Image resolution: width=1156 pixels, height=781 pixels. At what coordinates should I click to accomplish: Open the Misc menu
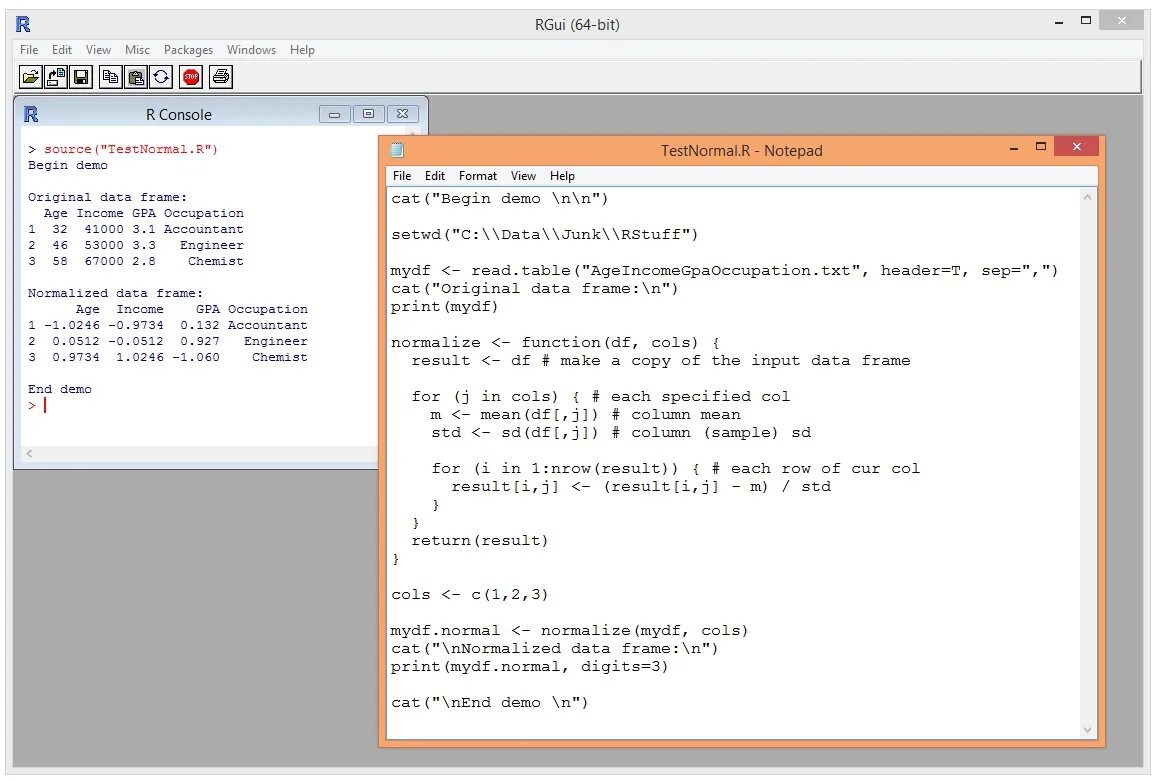pos(137,49)
